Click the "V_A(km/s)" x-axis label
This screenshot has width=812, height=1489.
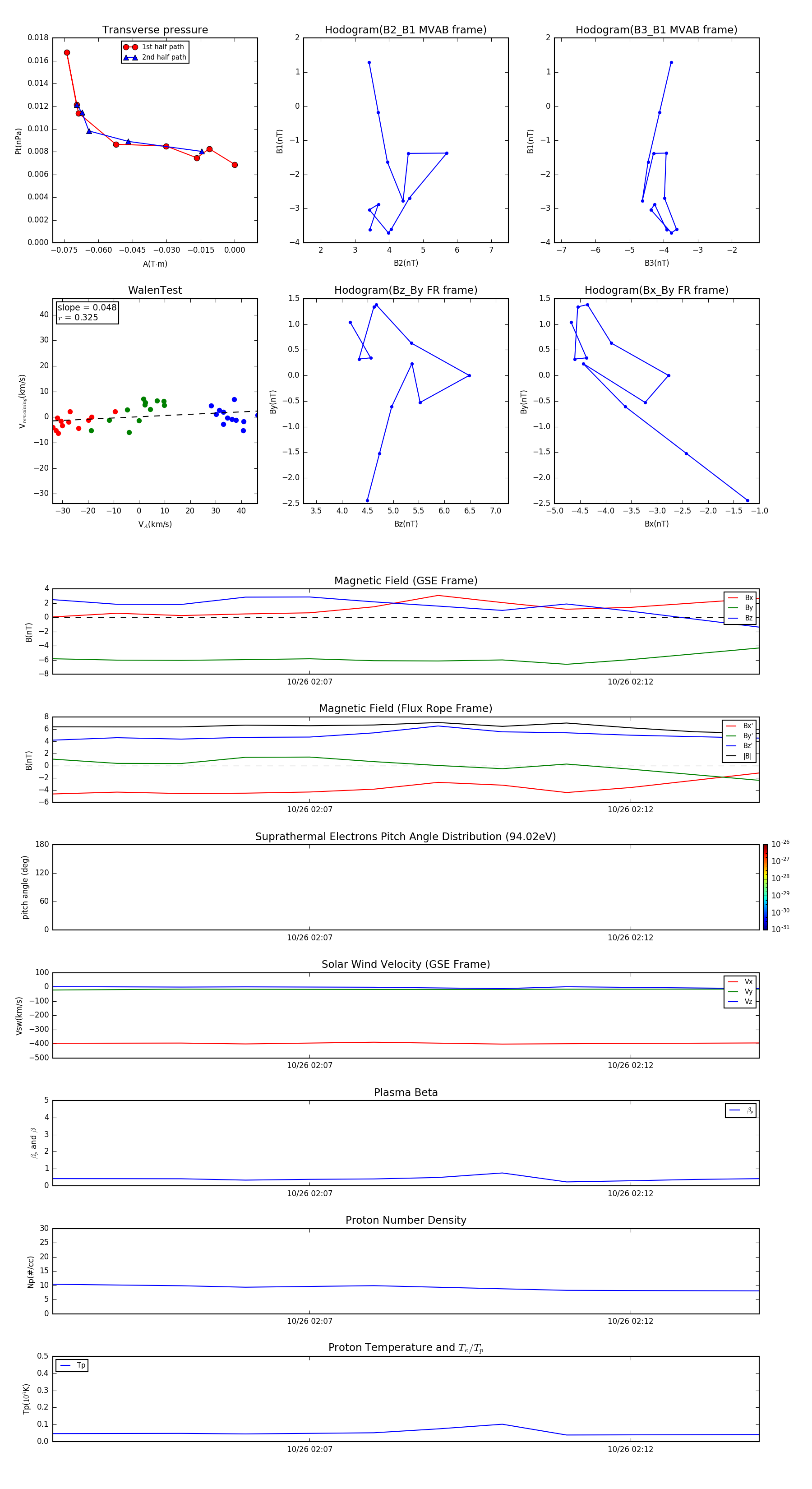tap(155, 524)
